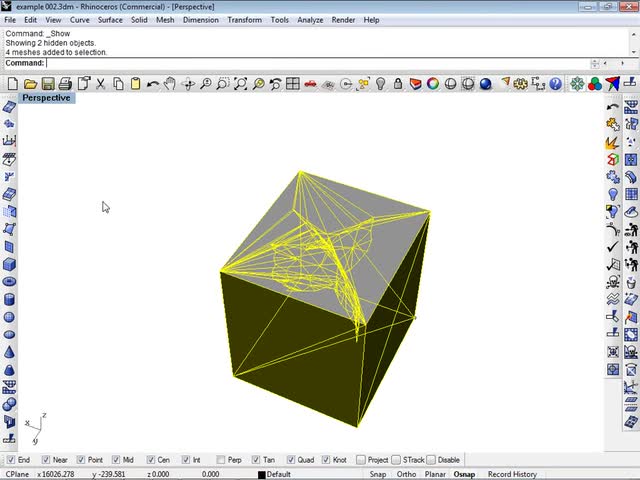This screenshot has width=640, height=480.
Task: Select the Cylinder solid tool
Action: coord(9,299)
